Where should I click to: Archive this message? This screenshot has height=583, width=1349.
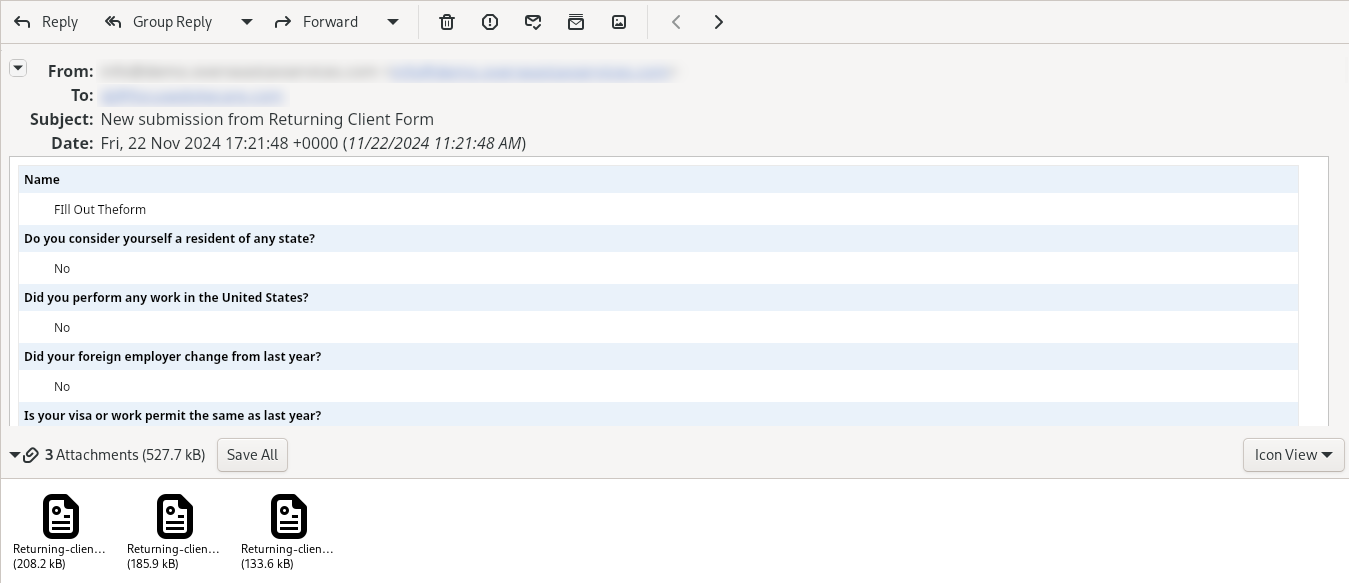(576, 22)
